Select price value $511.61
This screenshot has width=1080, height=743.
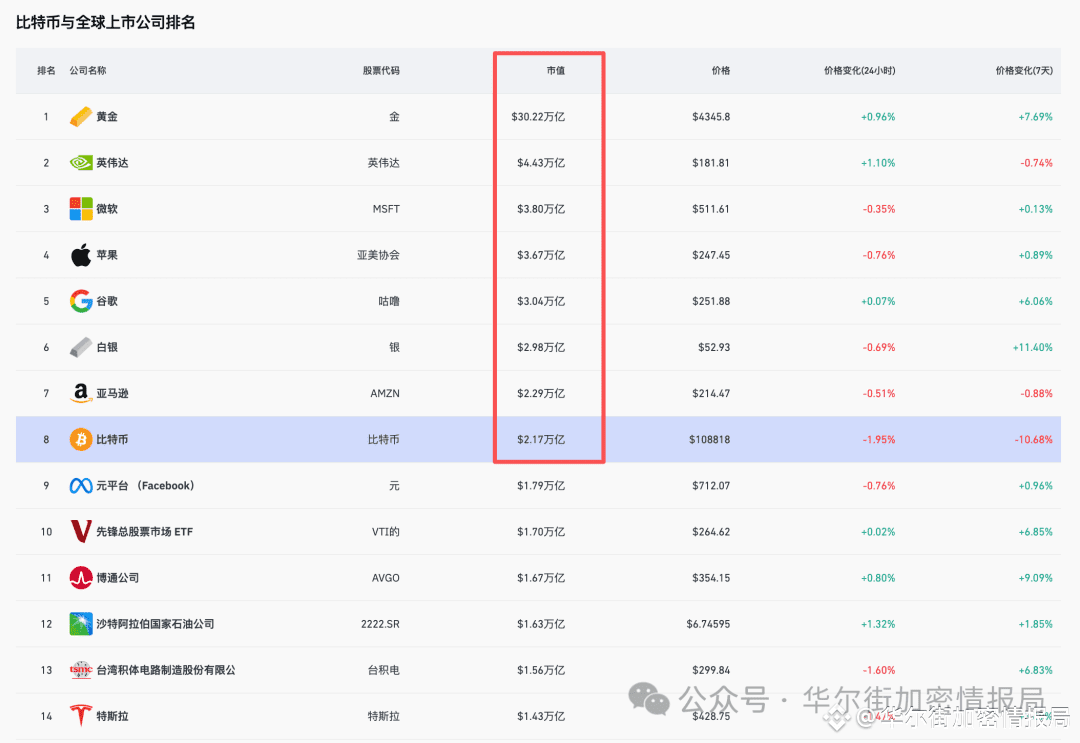(x=711, y=209)
